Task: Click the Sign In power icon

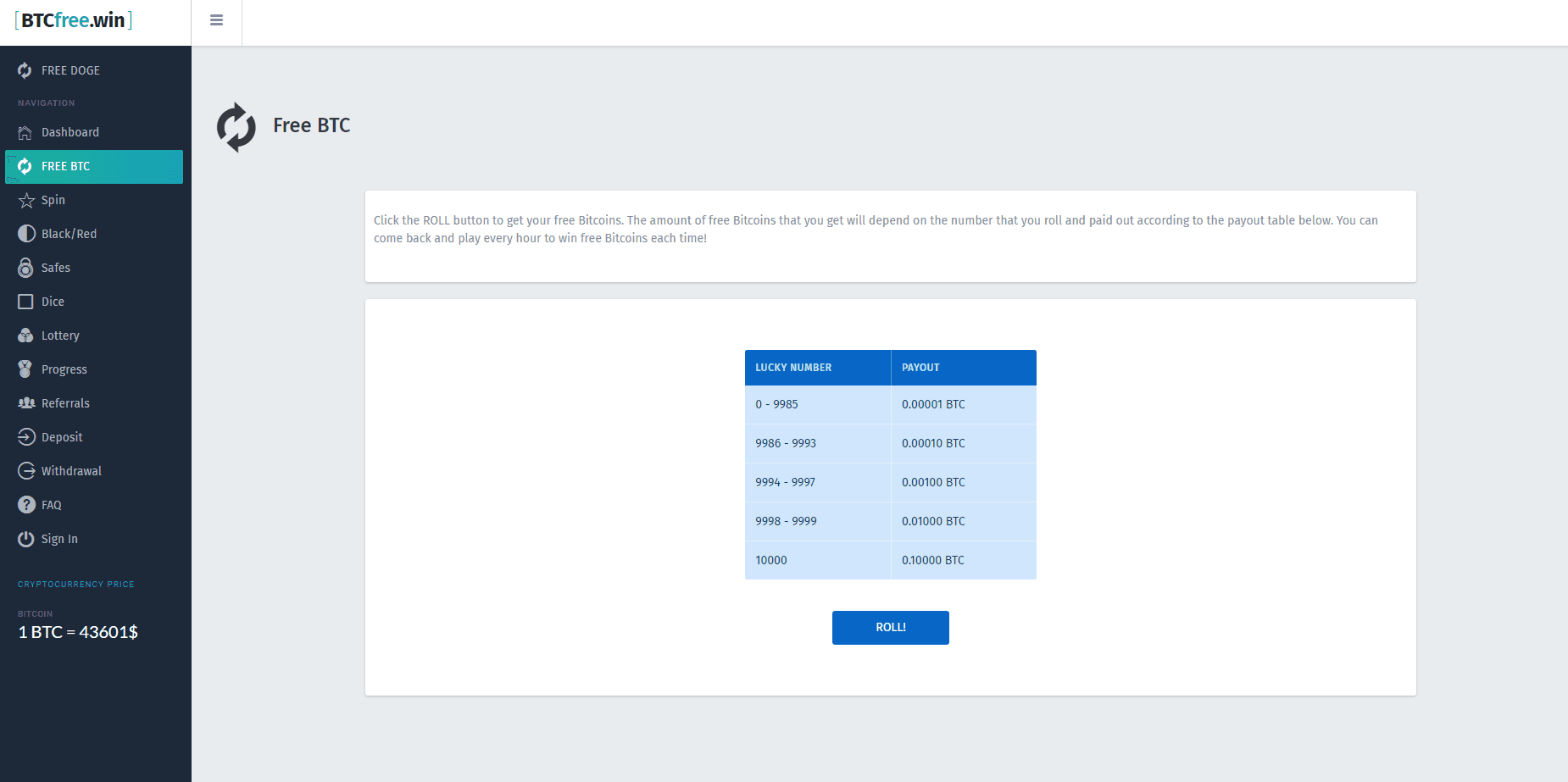Action: (26, 539)
